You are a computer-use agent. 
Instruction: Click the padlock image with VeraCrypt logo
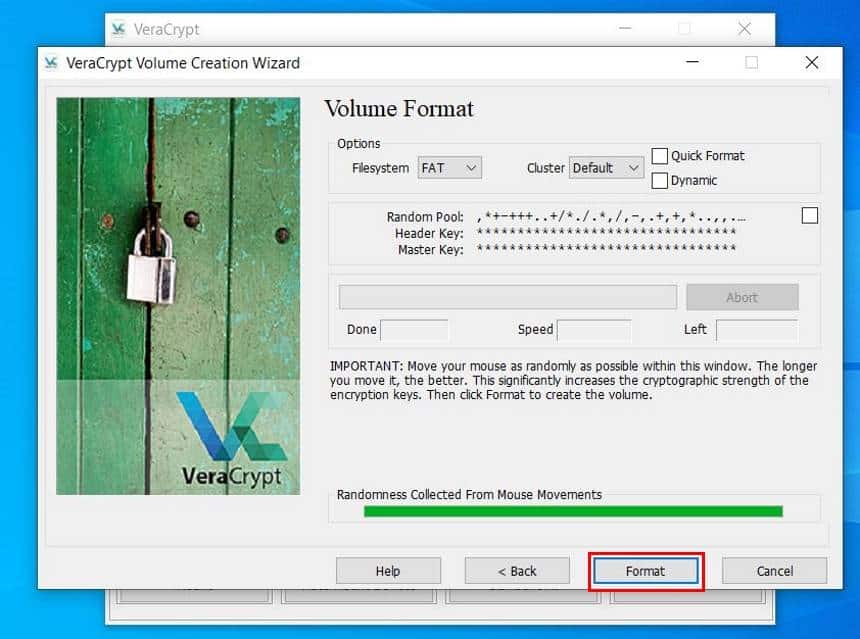click(178, 296)
